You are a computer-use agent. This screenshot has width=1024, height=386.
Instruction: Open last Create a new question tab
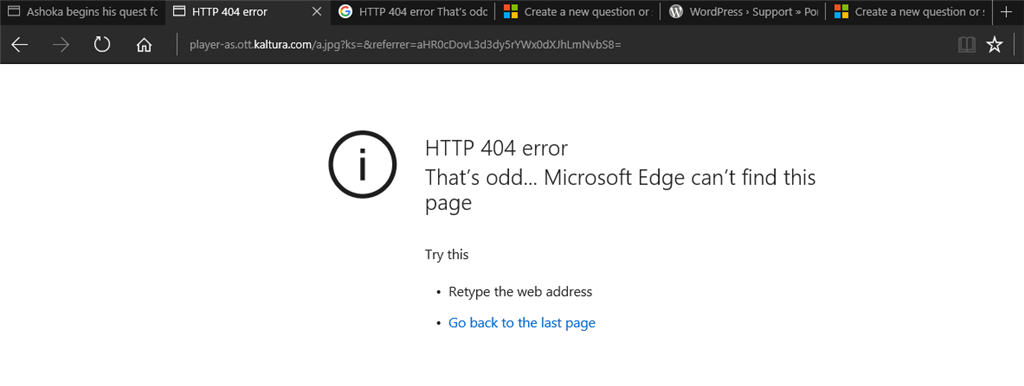coord(908,12)
